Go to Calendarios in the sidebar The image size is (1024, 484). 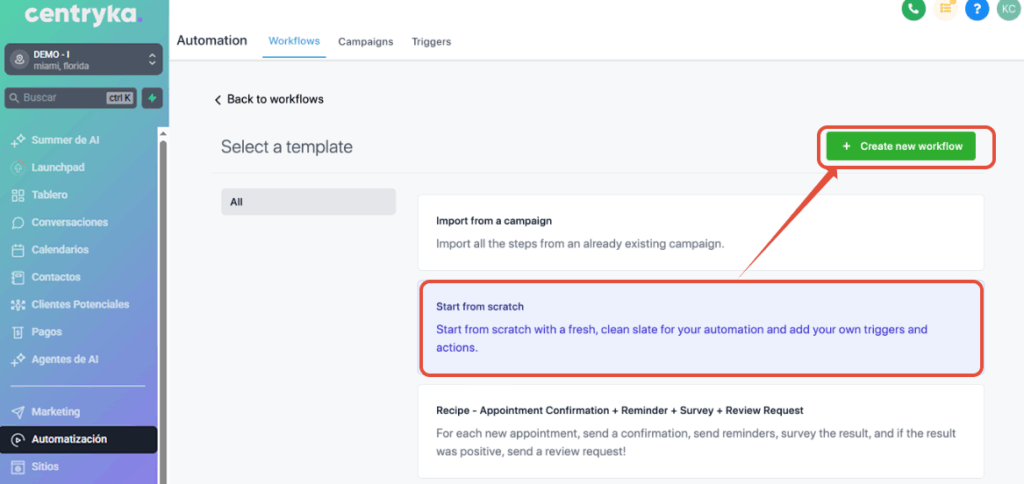(60, 250)
